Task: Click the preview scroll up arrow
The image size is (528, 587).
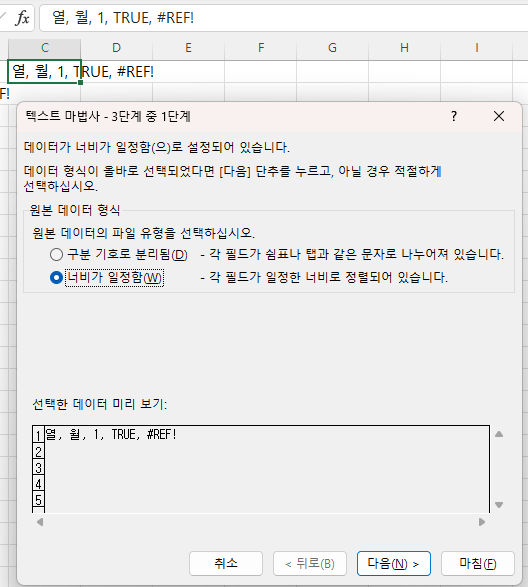Action: click(499, 434)
